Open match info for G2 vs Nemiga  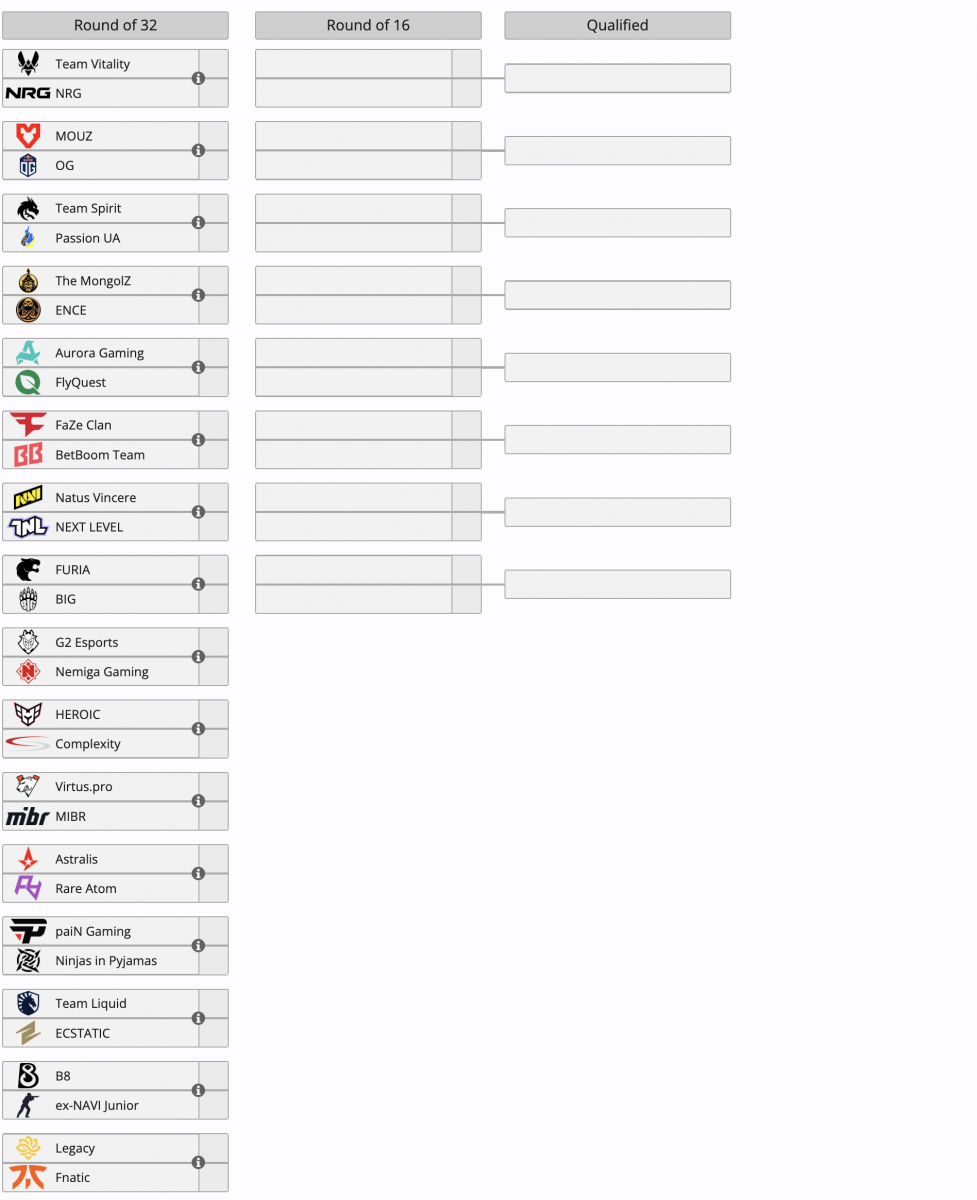click(x=198, y=657)
